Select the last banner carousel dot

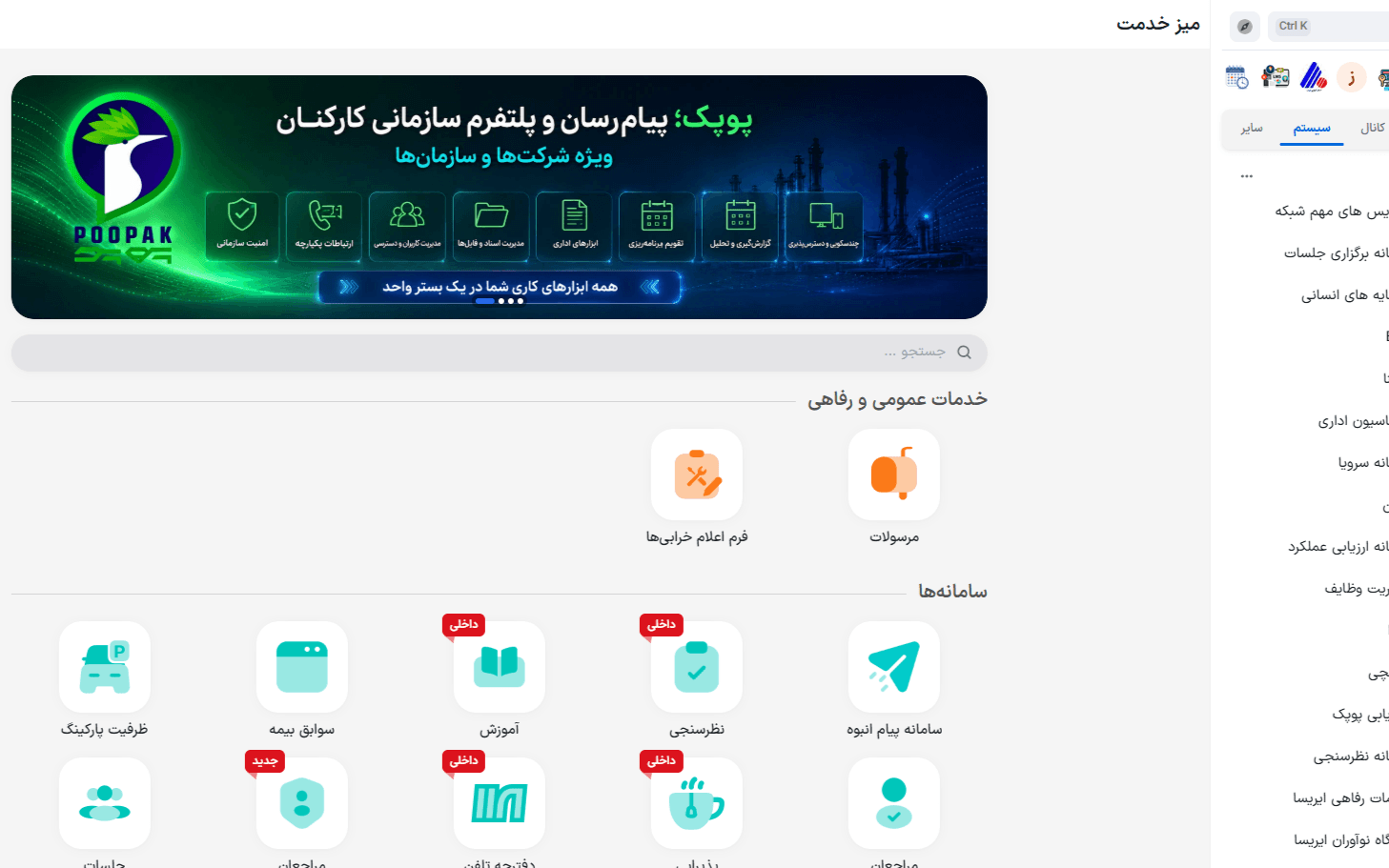[x=521, y=301]
